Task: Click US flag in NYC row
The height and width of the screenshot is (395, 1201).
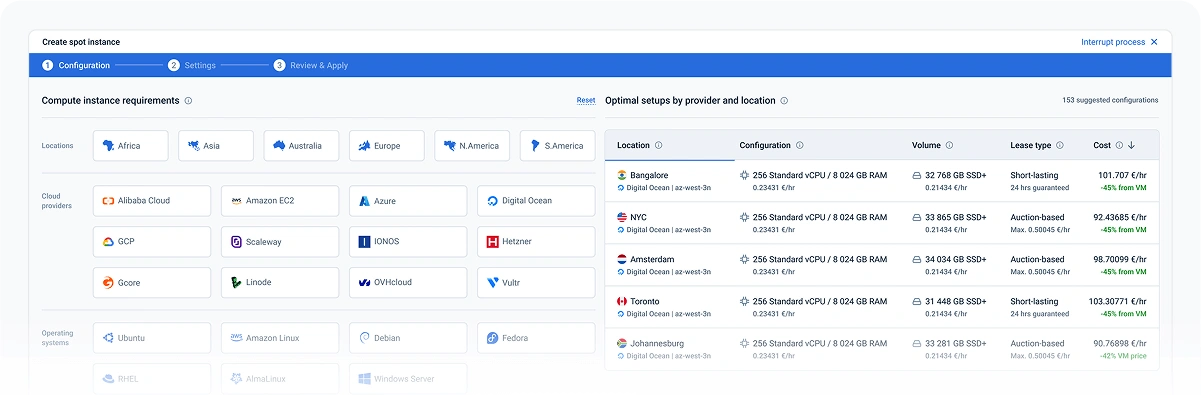Action: pyautogui.click(x=622, y=217)
